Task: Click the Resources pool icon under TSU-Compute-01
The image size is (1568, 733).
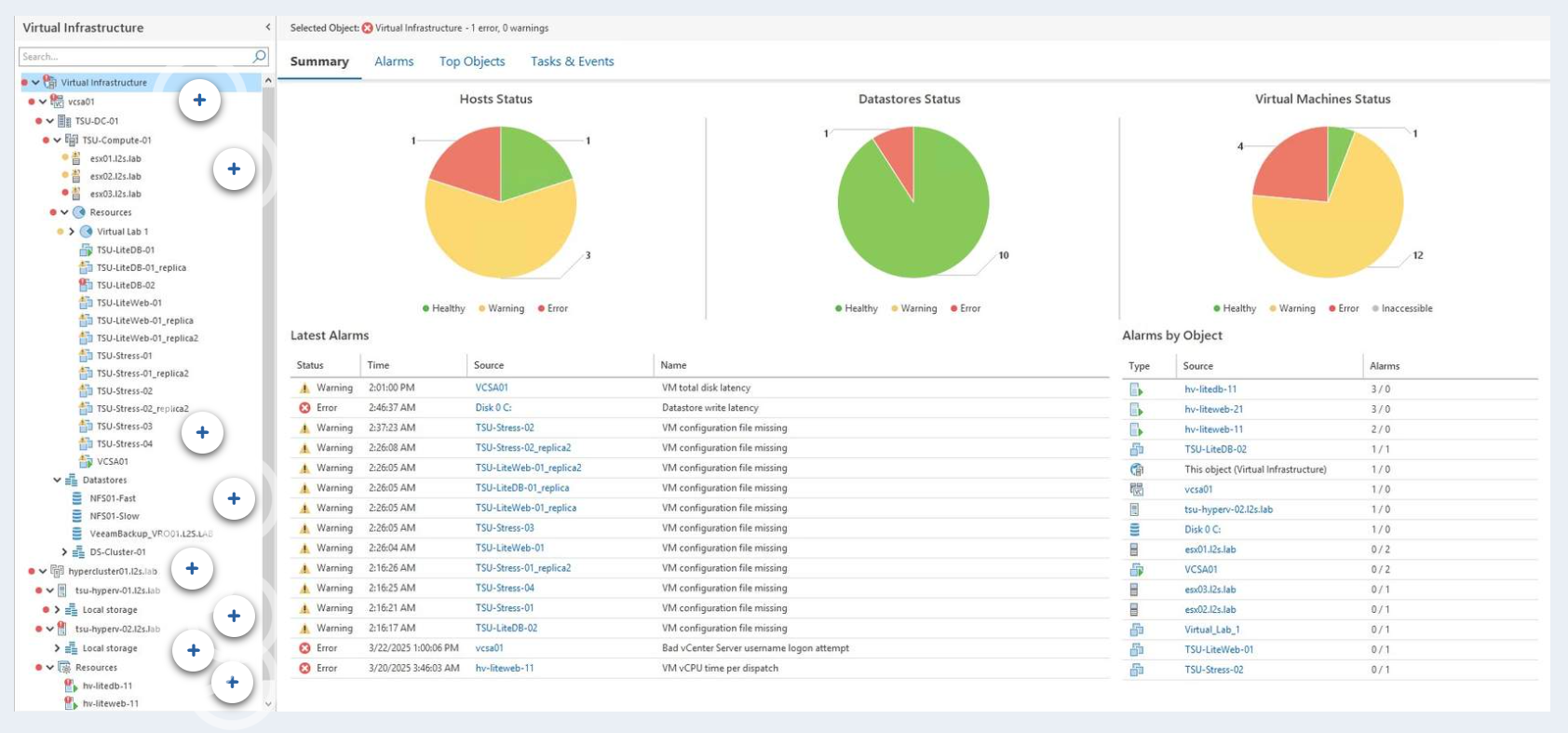Action: click(x=79, y=212)
